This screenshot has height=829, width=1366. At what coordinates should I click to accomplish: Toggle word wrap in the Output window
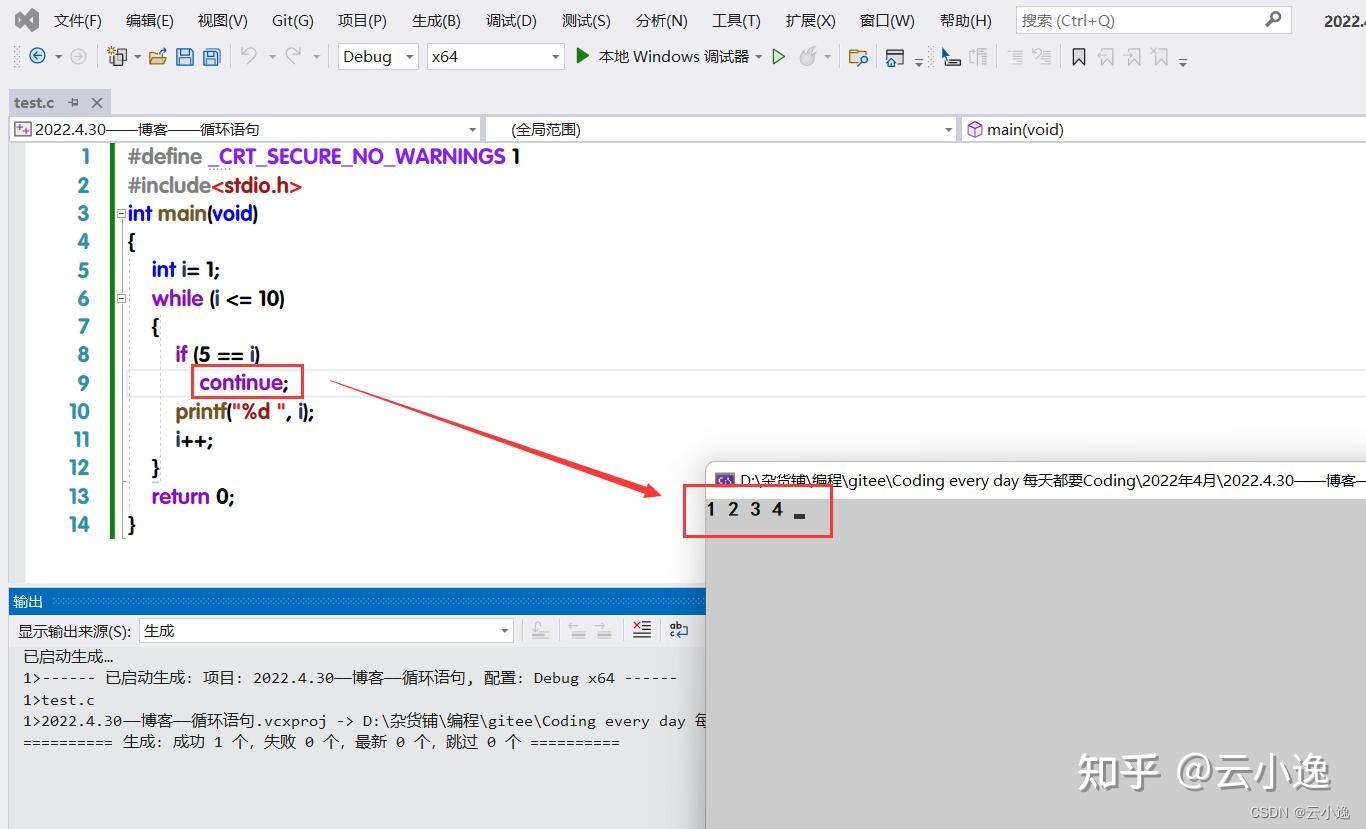pos(679,630)
